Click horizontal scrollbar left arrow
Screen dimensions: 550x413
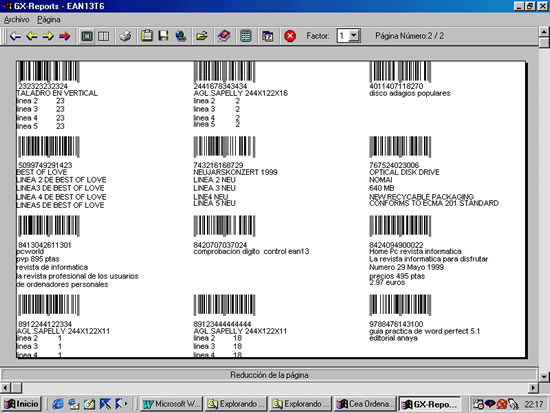(5, 388)
